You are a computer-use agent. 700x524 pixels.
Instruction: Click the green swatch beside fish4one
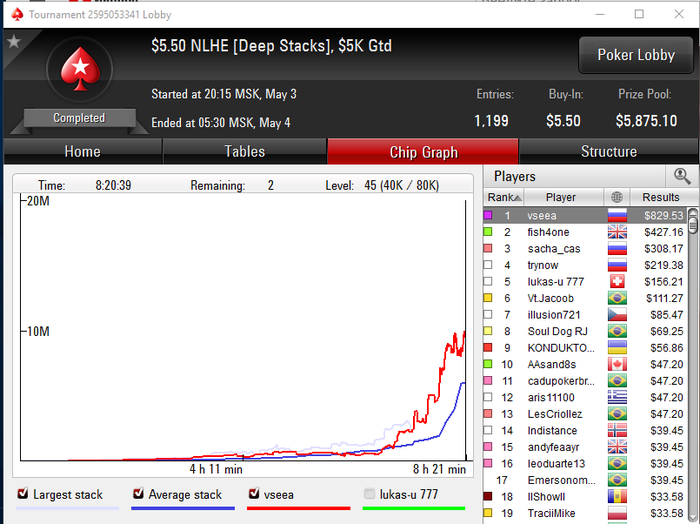pyautogui.click(x=488, y=232)
